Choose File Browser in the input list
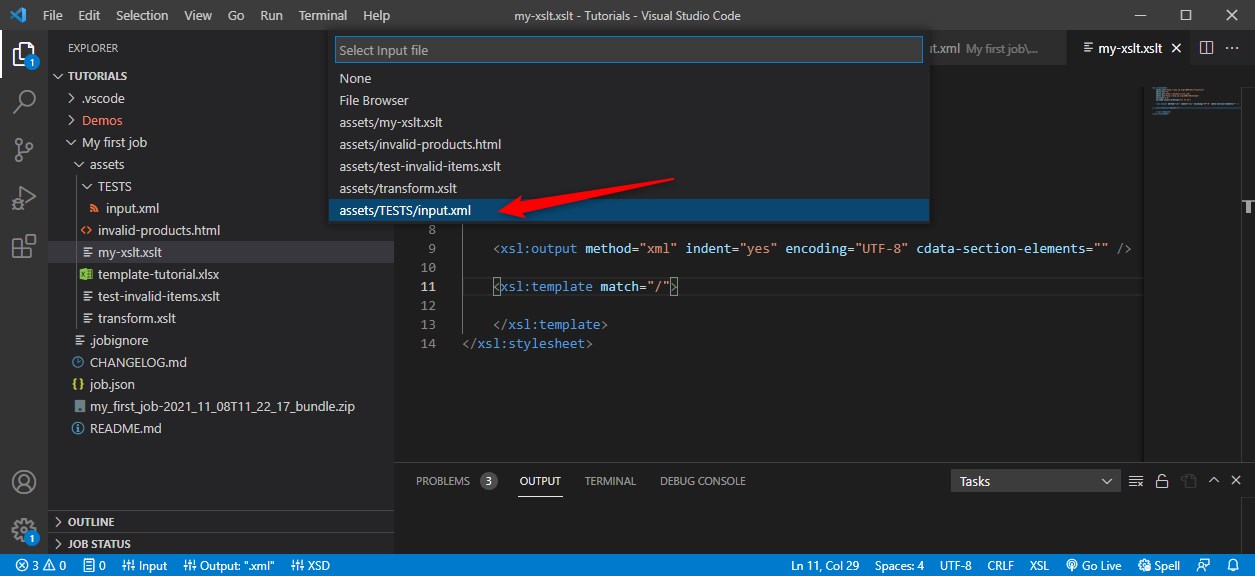This screenshot has height=576, width=1255. (628, 100)
